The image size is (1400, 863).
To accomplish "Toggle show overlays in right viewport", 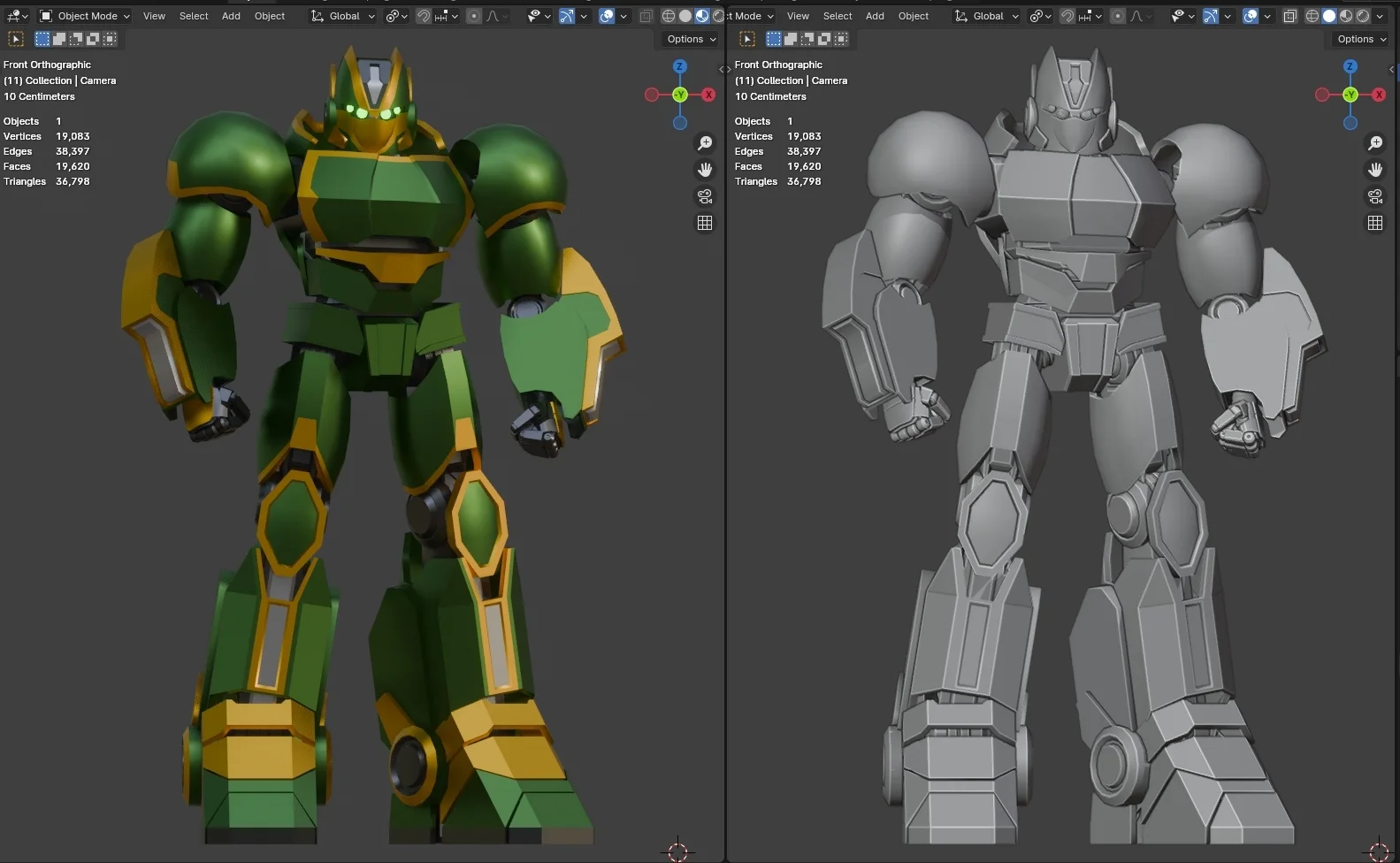I will [x=1251, y=16].
